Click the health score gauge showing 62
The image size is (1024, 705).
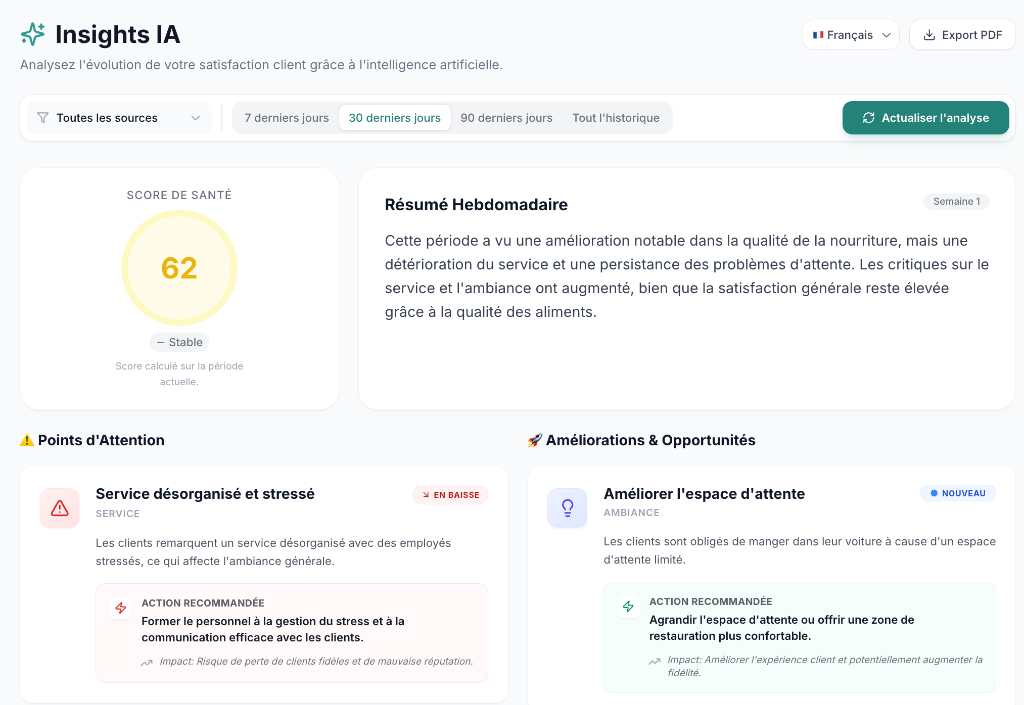point(179,267)
